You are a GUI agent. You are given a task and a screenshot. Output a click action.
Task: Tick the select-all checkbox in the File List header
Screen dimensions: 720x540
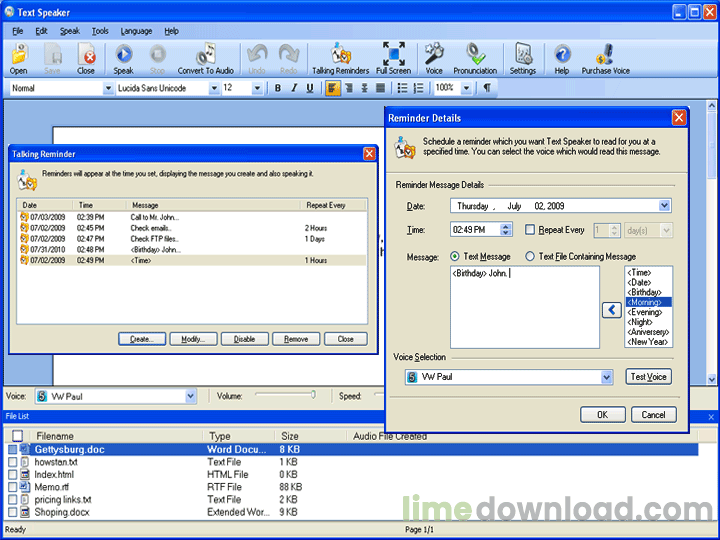[x=17, y=435]
